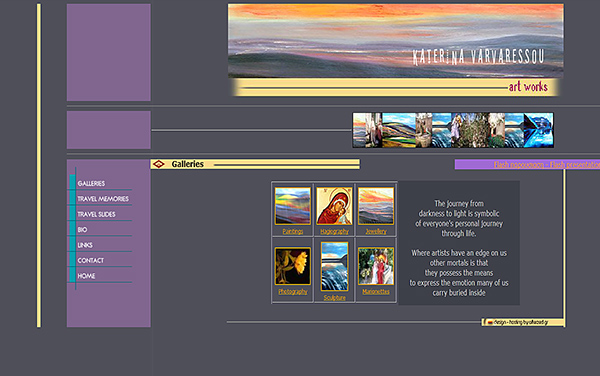Return Home via sidebar menu
This screenshot has width=600, height=376.
point(86,276)
